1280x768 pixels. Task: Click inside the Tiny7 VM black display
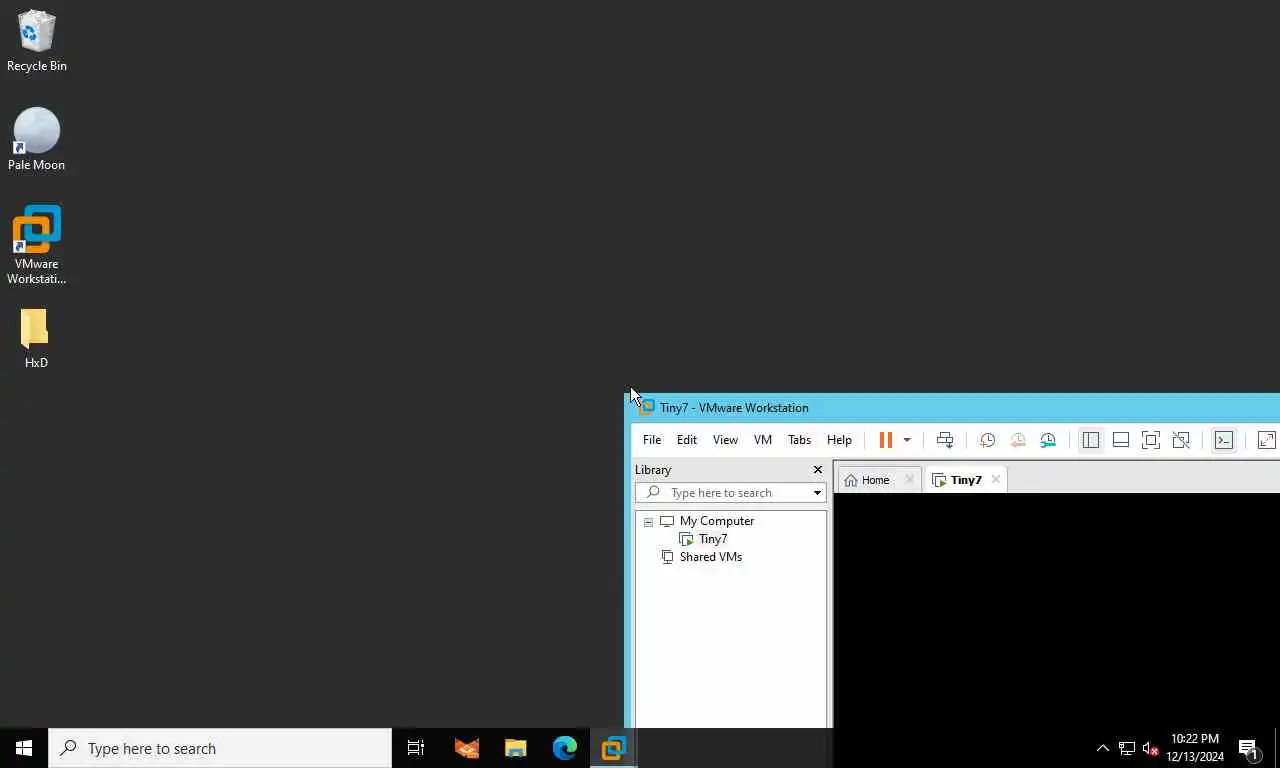tap(1057, 610)
